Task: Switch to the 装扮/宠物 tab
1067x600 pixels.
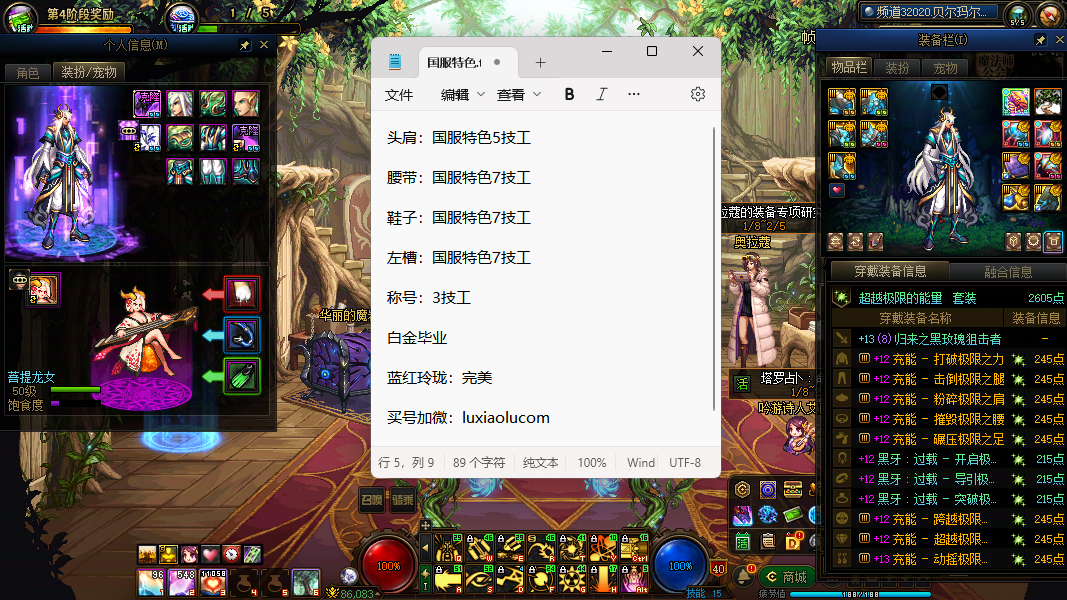Action: click(x=89, y=72)
